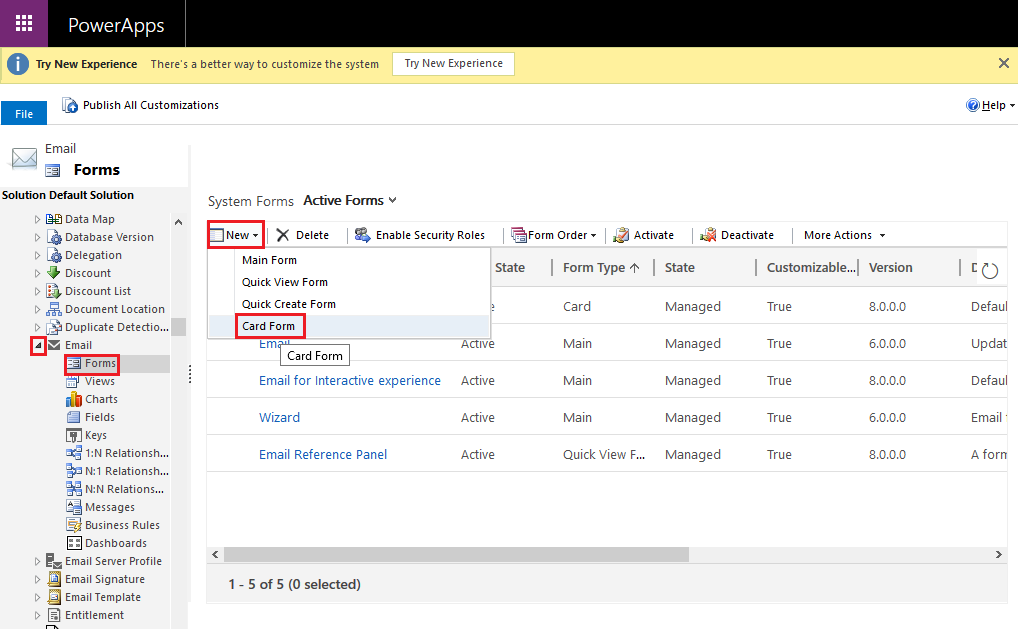Screen dimensions: 1018x629
Task: Open the N:N Relationships icon
Action: click(73, 489)
